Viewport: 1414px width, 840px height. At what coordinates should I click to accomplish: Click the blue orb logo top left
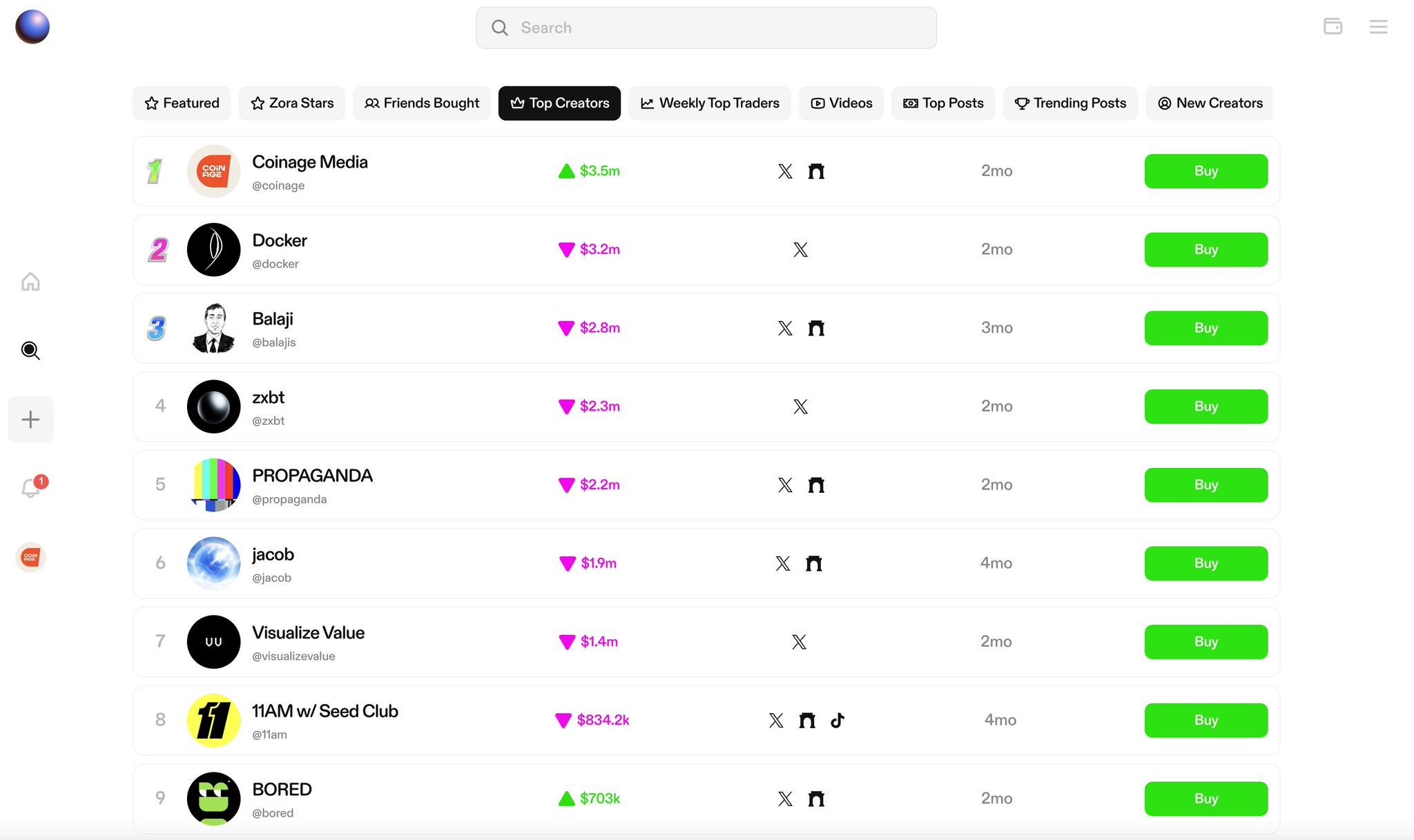pyautogui.click(x=32, y=27)
